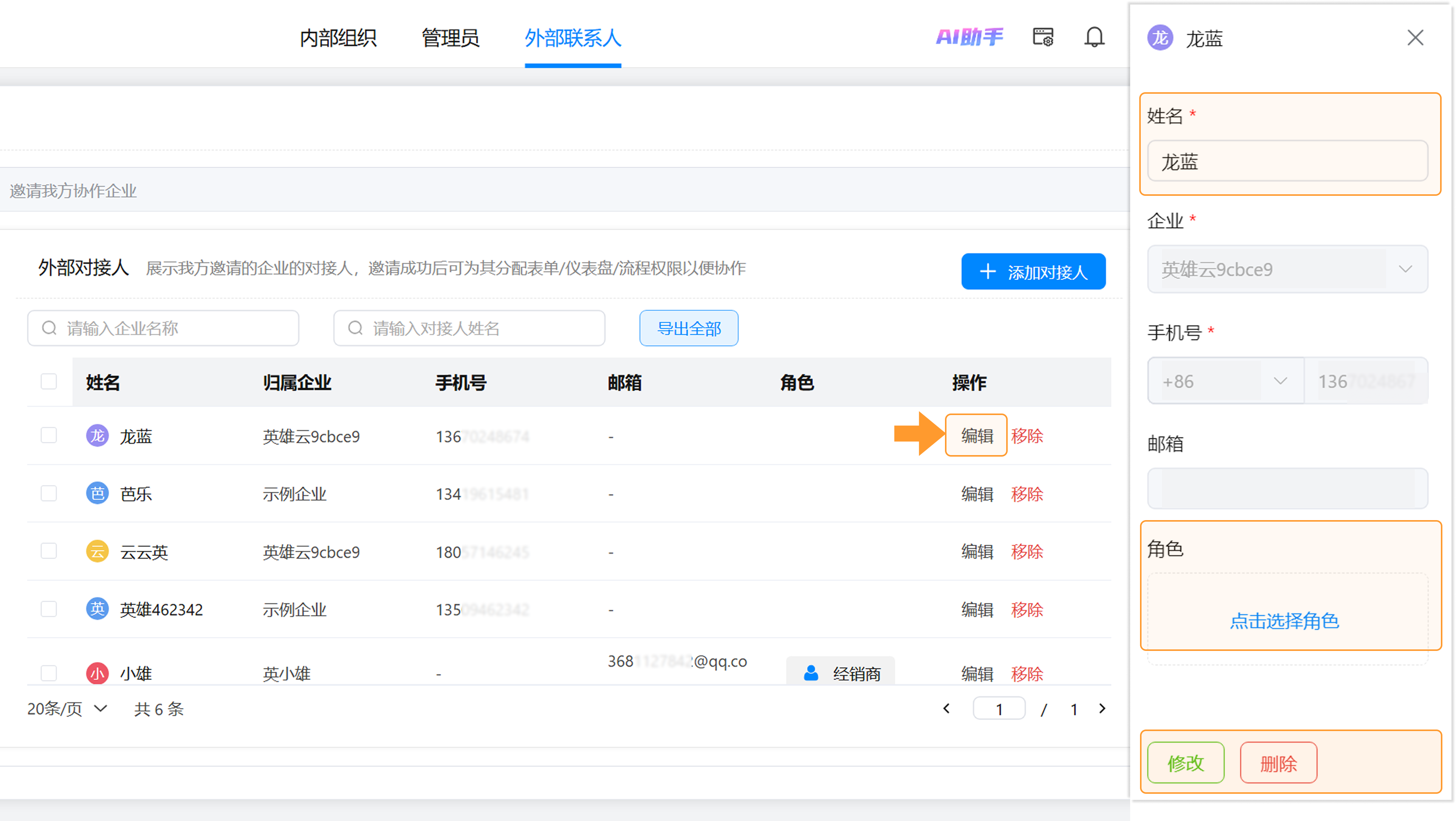The image size is (1456, 821).
Task: Click 编辑 for 芭乐 row
Action: (x=977, y=493)
